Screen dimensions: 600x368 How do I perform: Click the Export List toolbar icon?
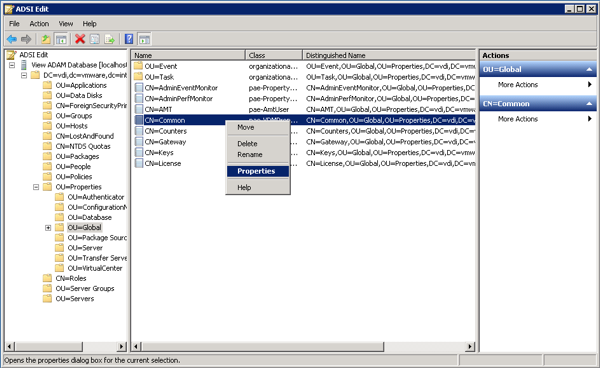coord(109,39)
